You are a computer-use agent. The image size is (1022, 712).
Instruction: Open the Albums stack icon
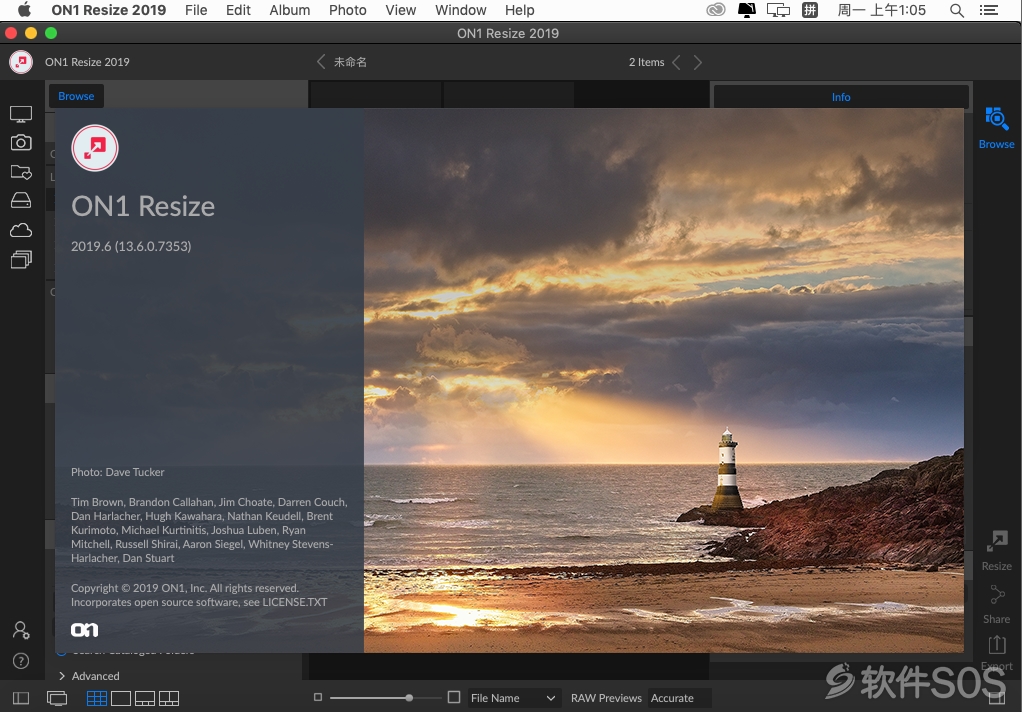tap(21, 260)
